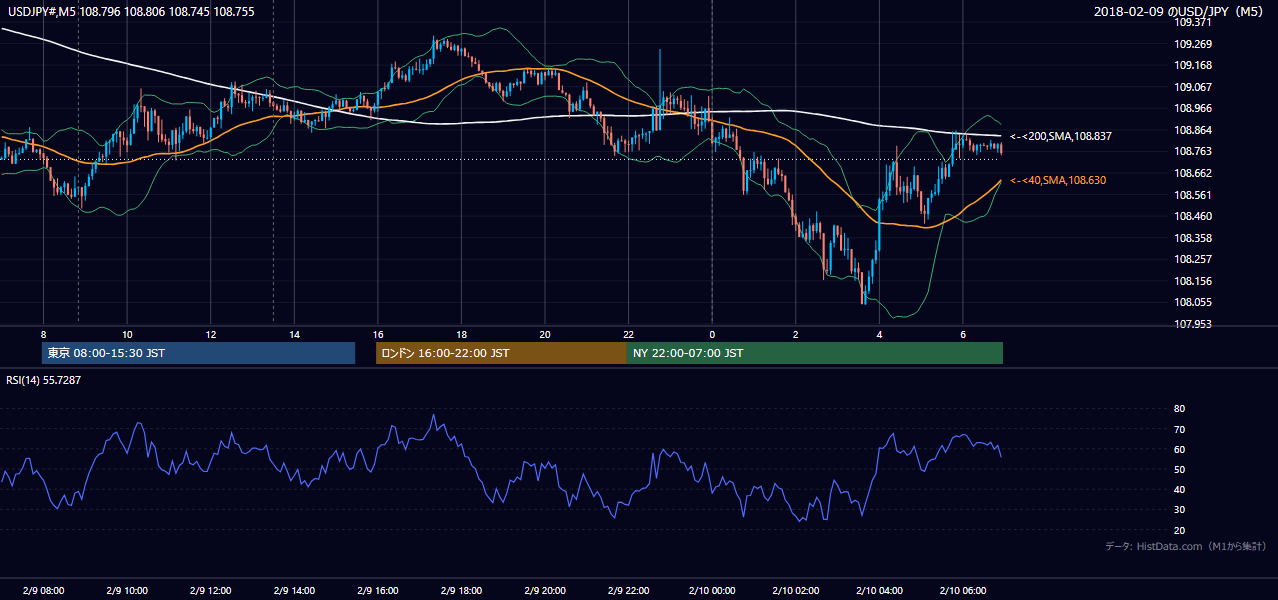Click hour tick 10 under the price chart
Viewport: 1278px width, 600px height.
point(127,333)
